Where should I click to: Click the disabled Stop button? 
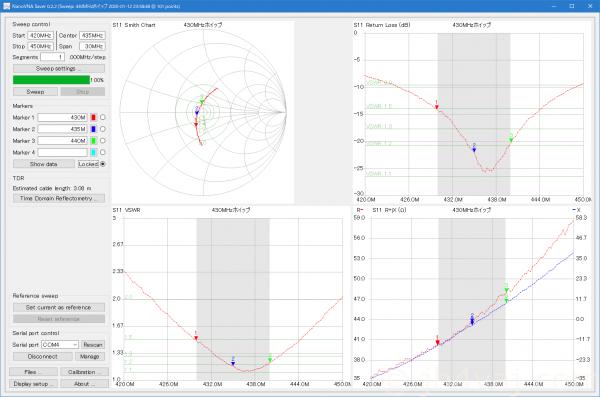pos(82,92)
